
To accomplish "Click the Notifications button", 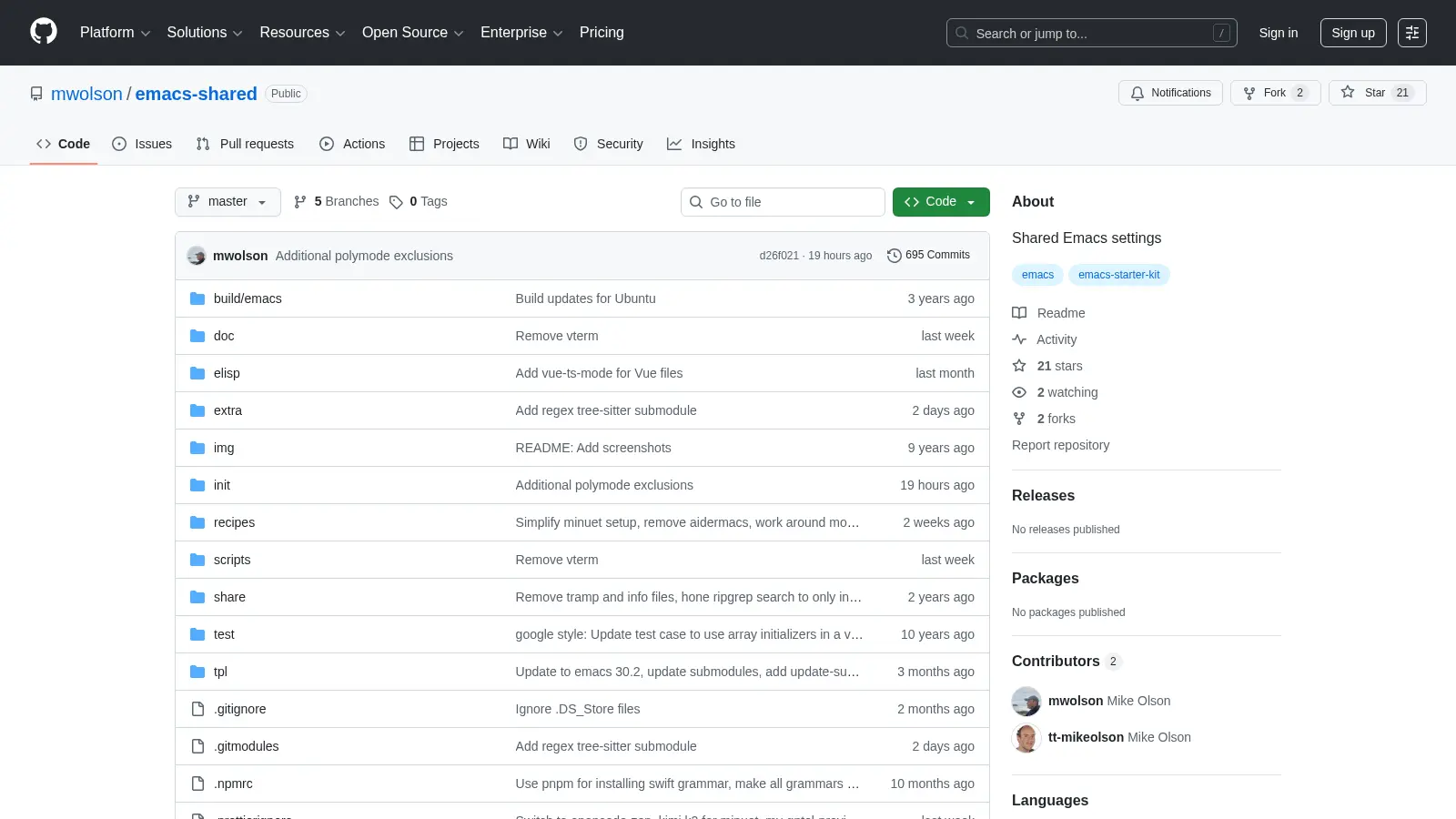I will point(1170,93).
